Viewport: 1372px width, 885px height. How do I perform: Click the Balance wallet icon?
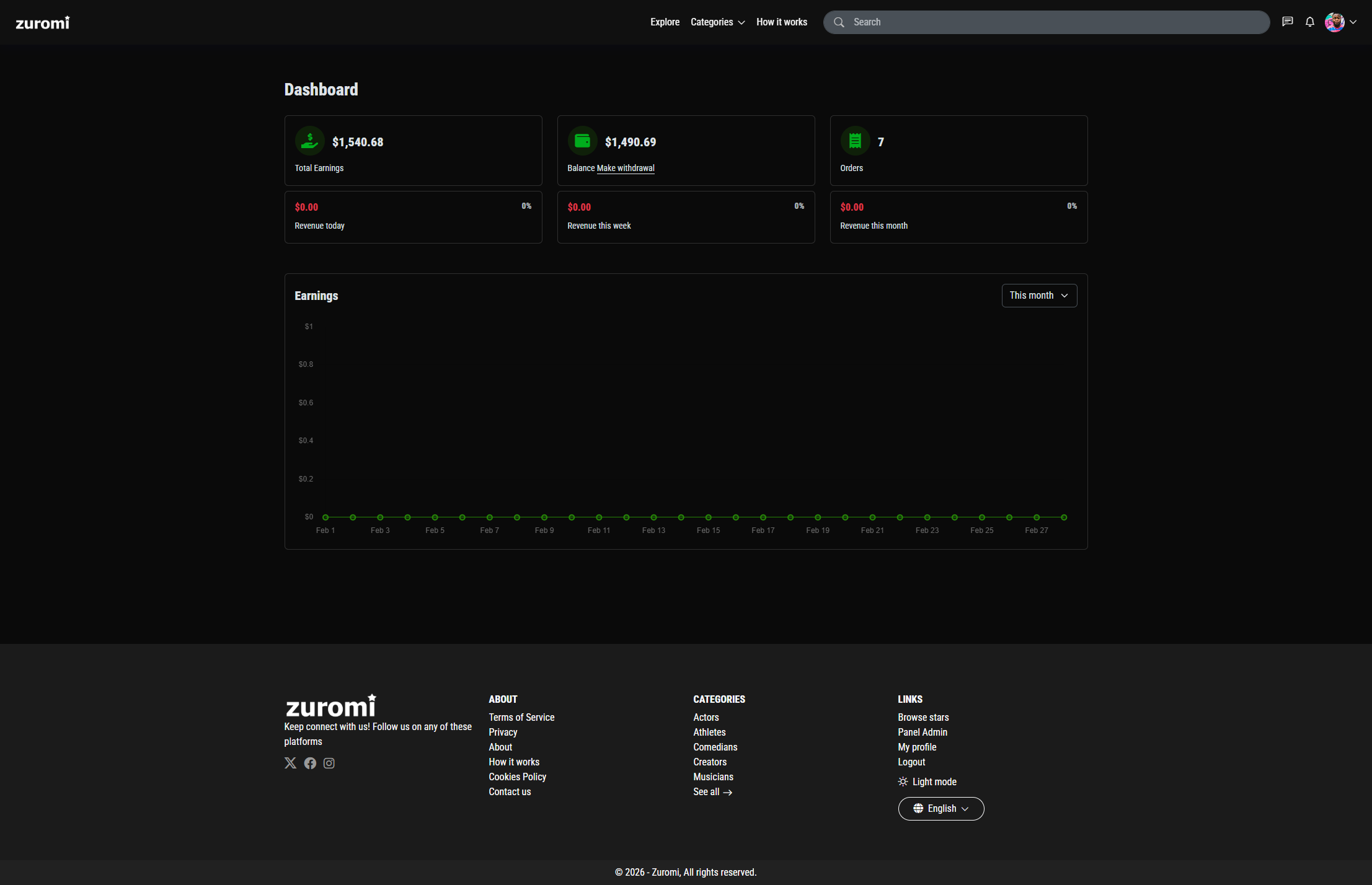[582, 141]
